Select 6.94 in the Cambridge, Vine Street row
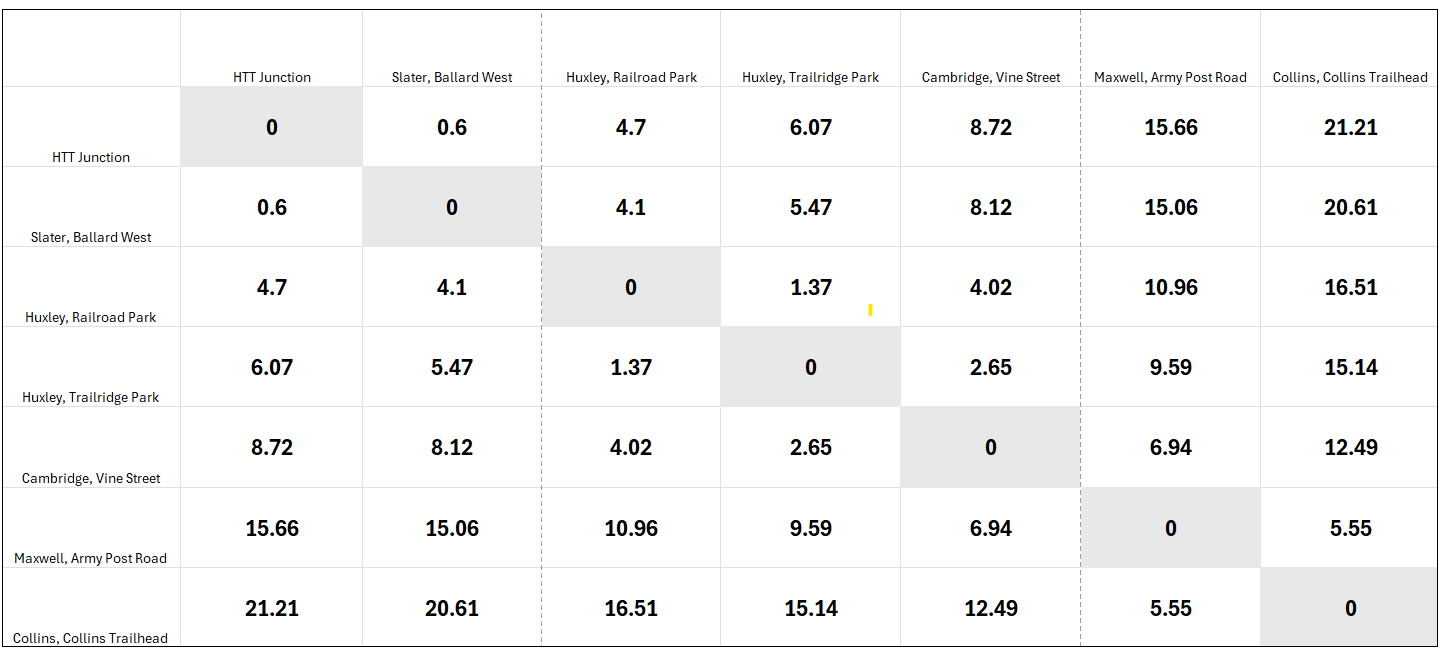 [x=1170, y=447]
